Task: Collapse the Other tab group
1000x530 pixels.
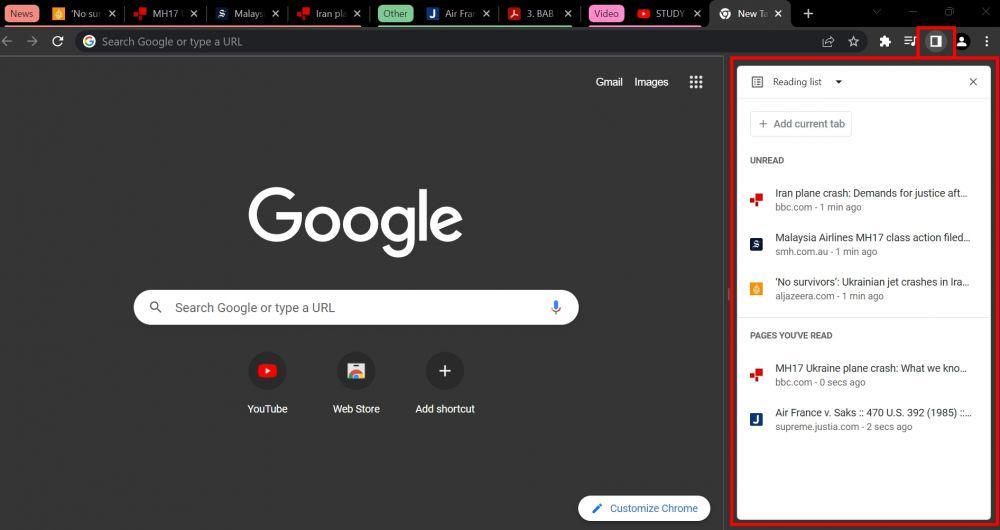Action: pyautogui.click(x=395, y=13)
